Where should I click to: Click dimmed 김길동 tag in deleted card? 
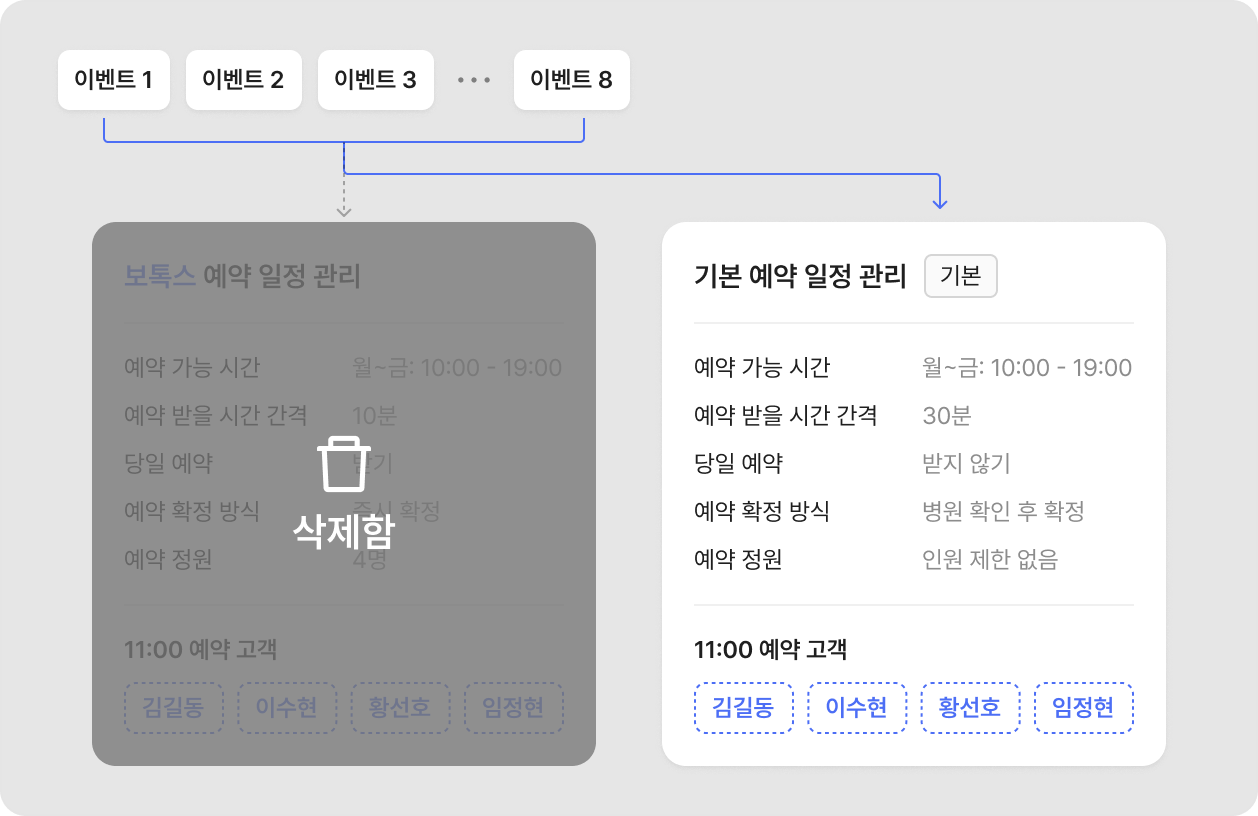coord(174,708)
